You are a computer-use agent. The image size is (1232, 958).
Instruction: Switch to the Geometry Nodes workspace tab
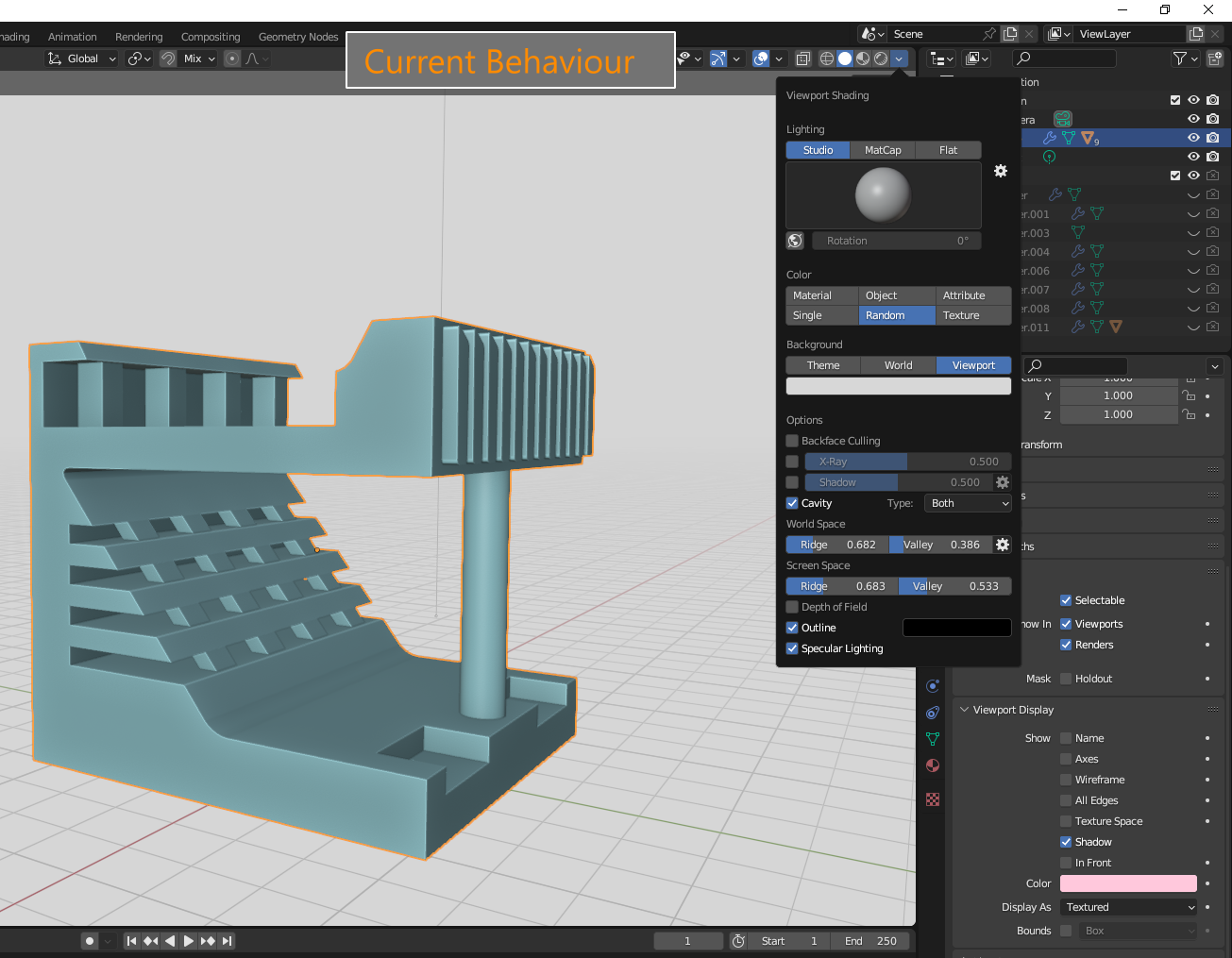click(x=298, y=37)
